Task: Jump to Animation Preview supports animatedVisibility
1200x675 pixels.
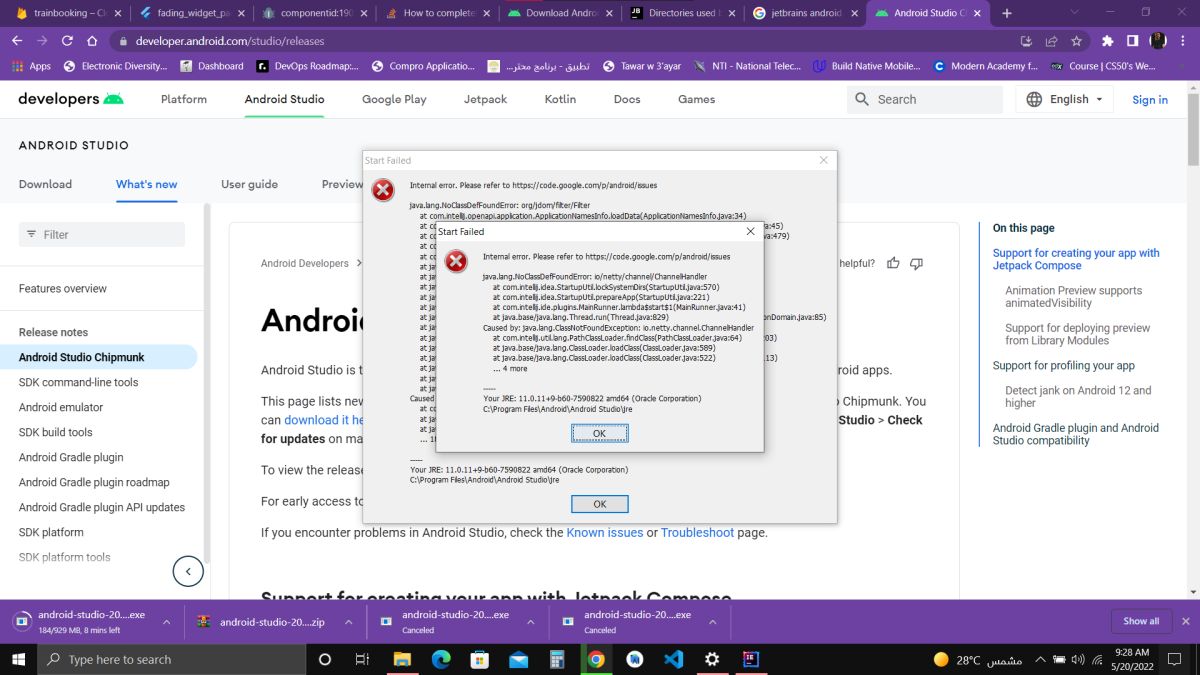Action: [x=1074, y=297]
